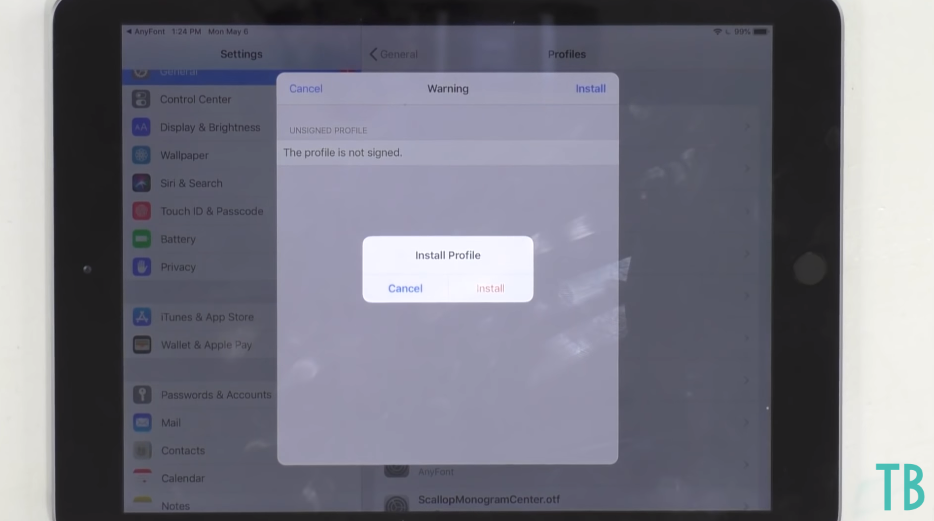934x521 pixels.
Task: Tap the Passwords & Accounts key icon
Action: [x=142, y=394]
